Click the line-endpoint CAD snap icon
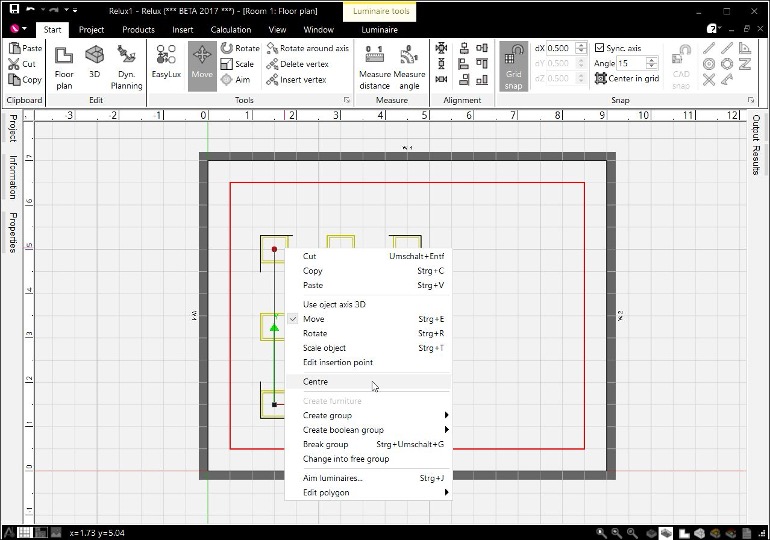This screenshot has width=770, height=540. (709, 48)
